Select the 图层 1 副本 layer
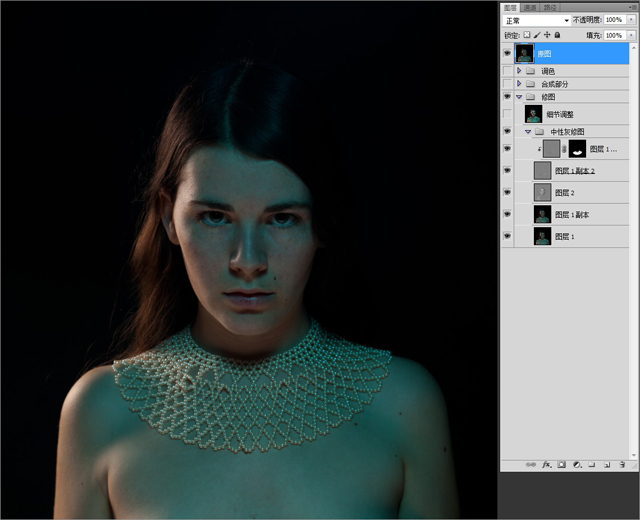This screenshot has width=640, height=520. tap(574, 214)
